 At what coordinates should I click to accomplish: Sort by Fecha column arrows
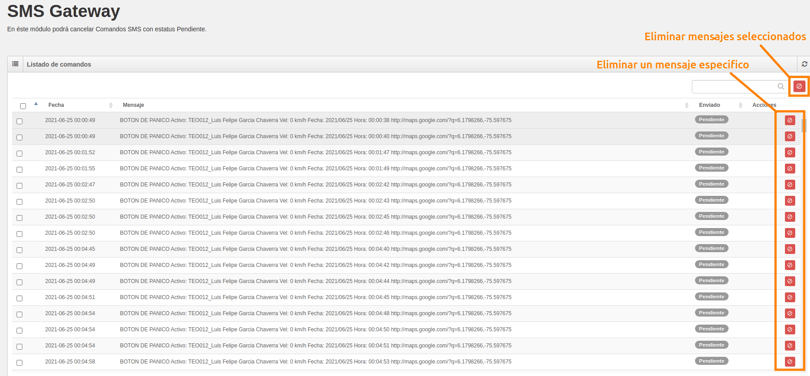point(111,105)
